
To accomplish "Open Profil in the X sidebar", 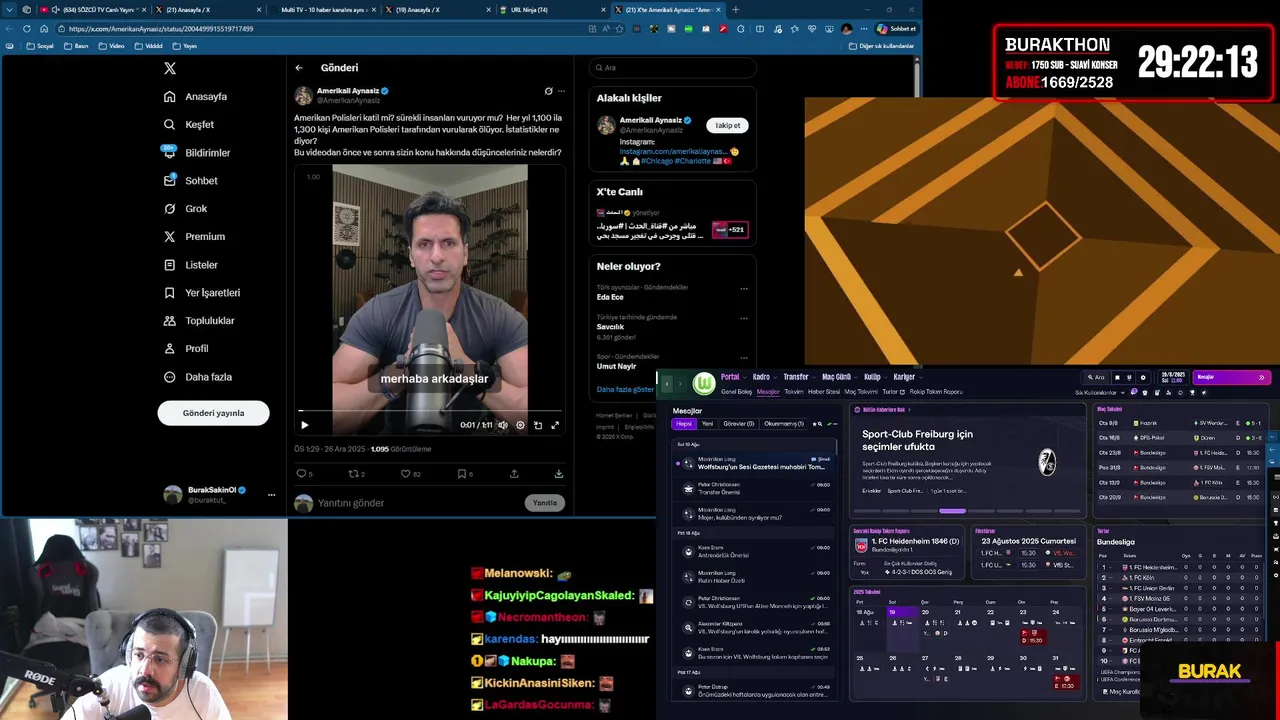I will tap(186, 349).
